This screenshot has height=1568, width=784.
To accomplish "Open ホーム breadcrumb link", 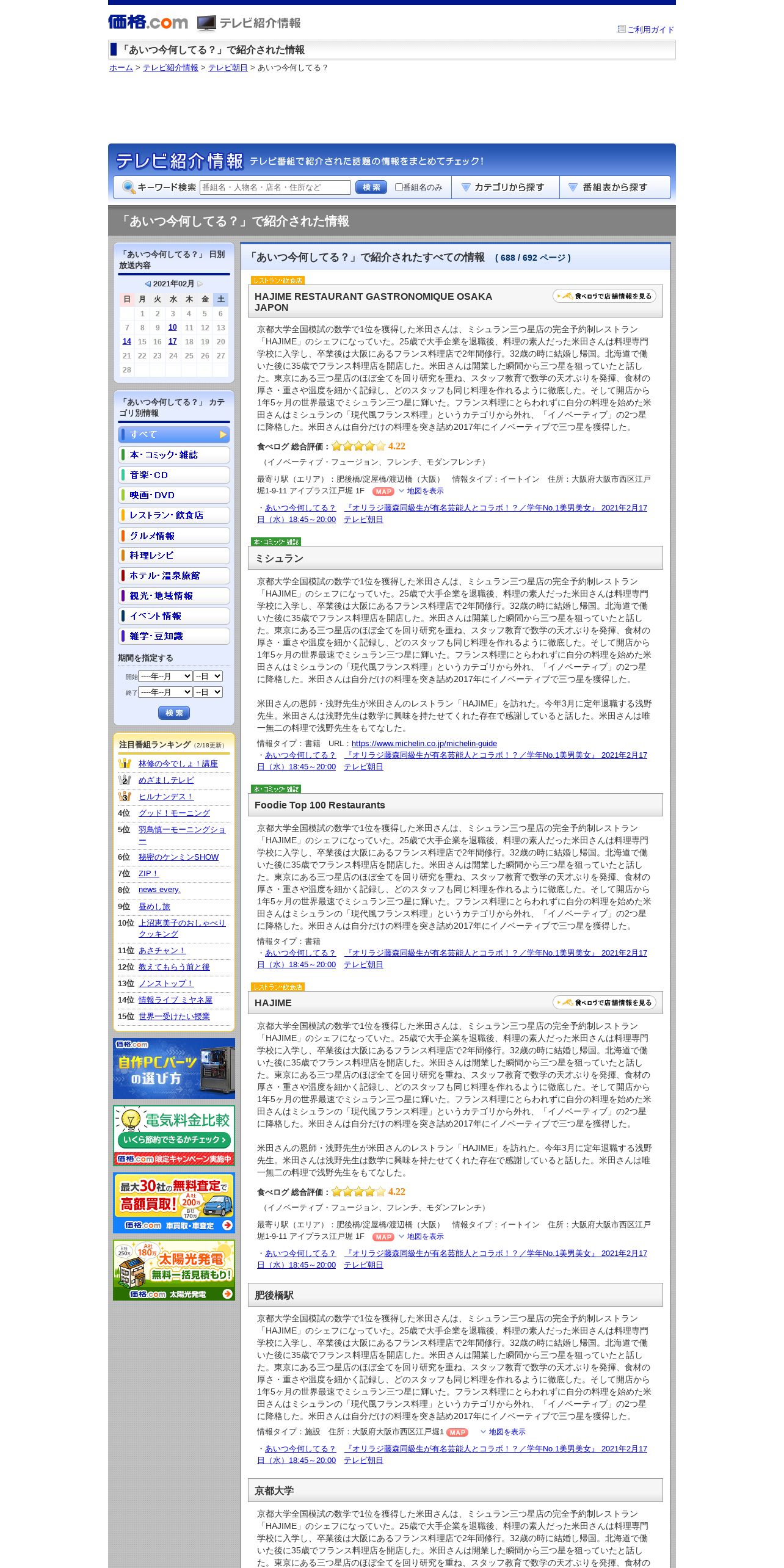I will click(x=121, y=68).
